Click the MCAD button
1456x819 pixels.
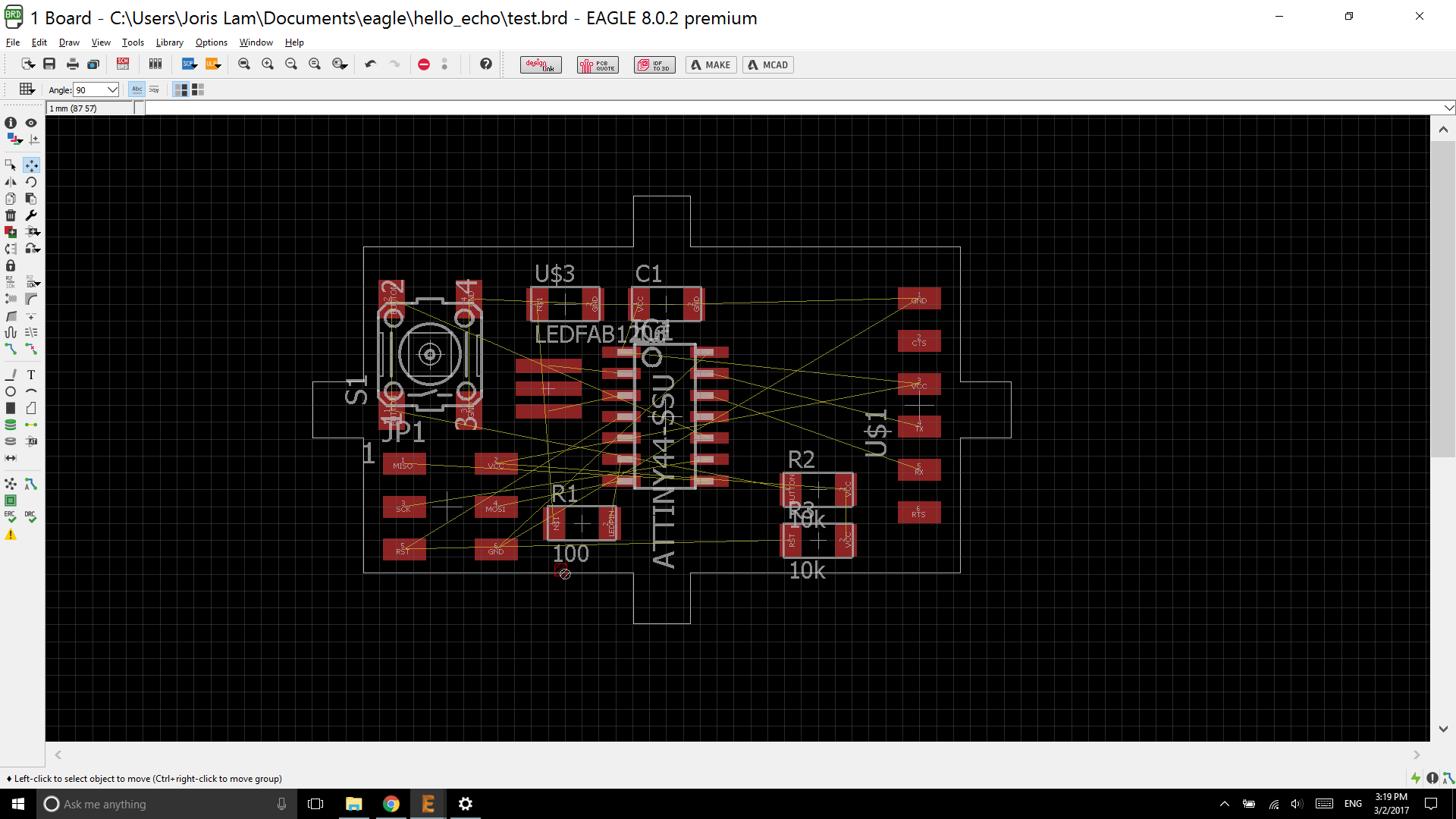pyautogui.click(x=768, y=64)
